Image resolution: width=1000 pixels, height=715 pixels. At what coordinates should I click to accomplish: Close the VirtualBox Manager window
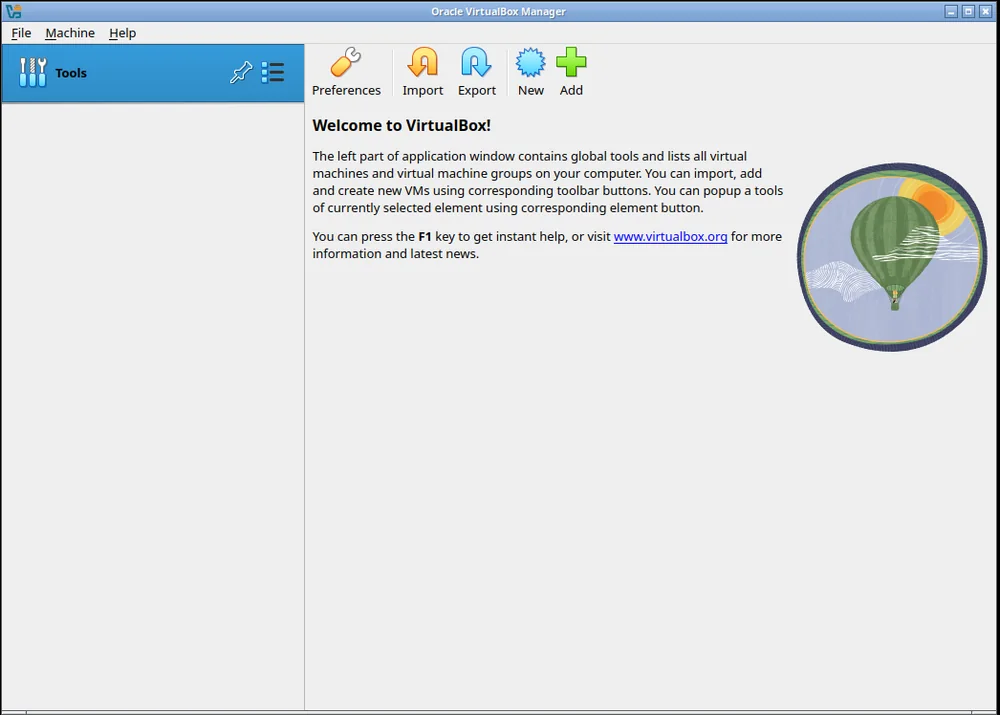(985, 11)
